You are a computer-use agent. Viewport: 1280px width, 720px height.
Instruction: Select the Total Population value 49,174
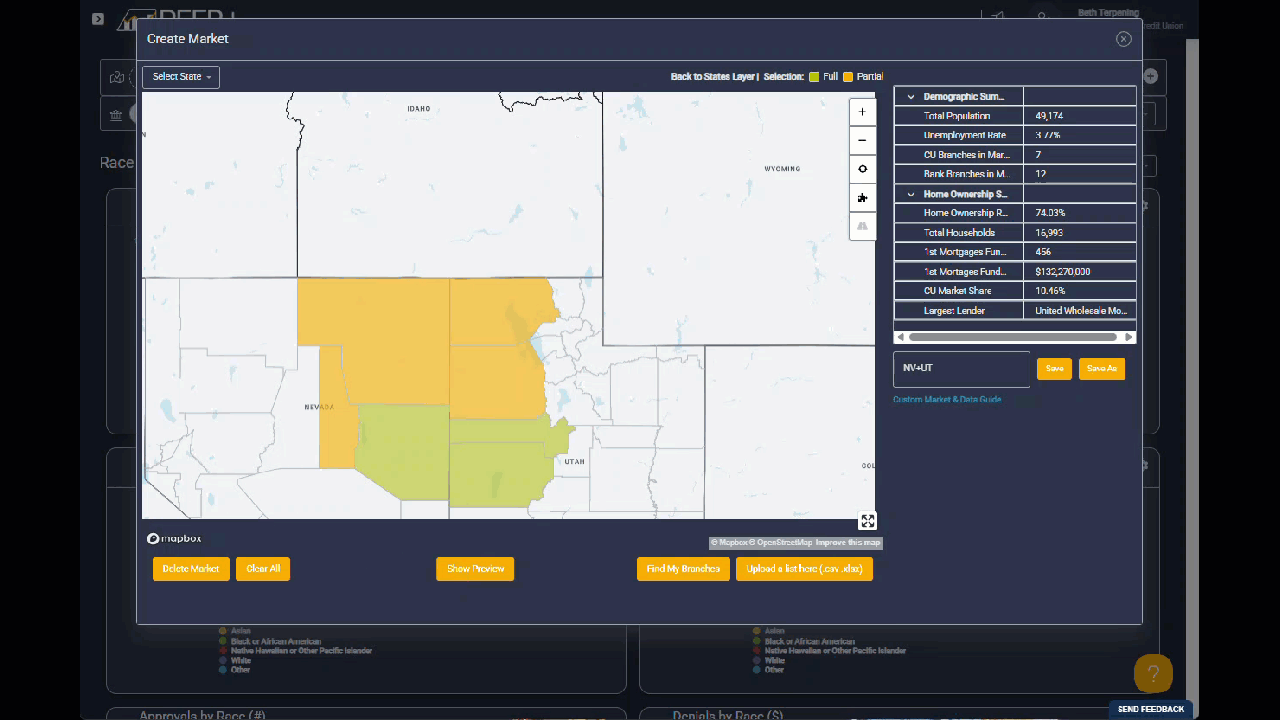point(1049,116)
